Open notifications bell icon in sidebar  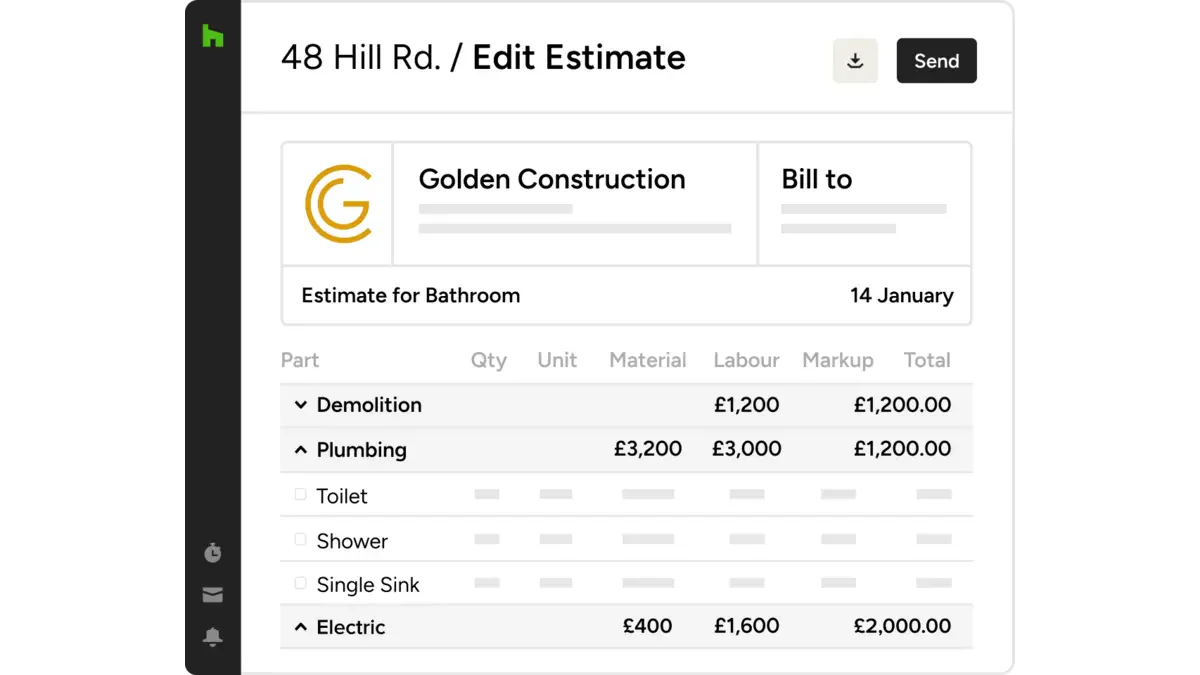pyautogui.click(x=212, y=637)
